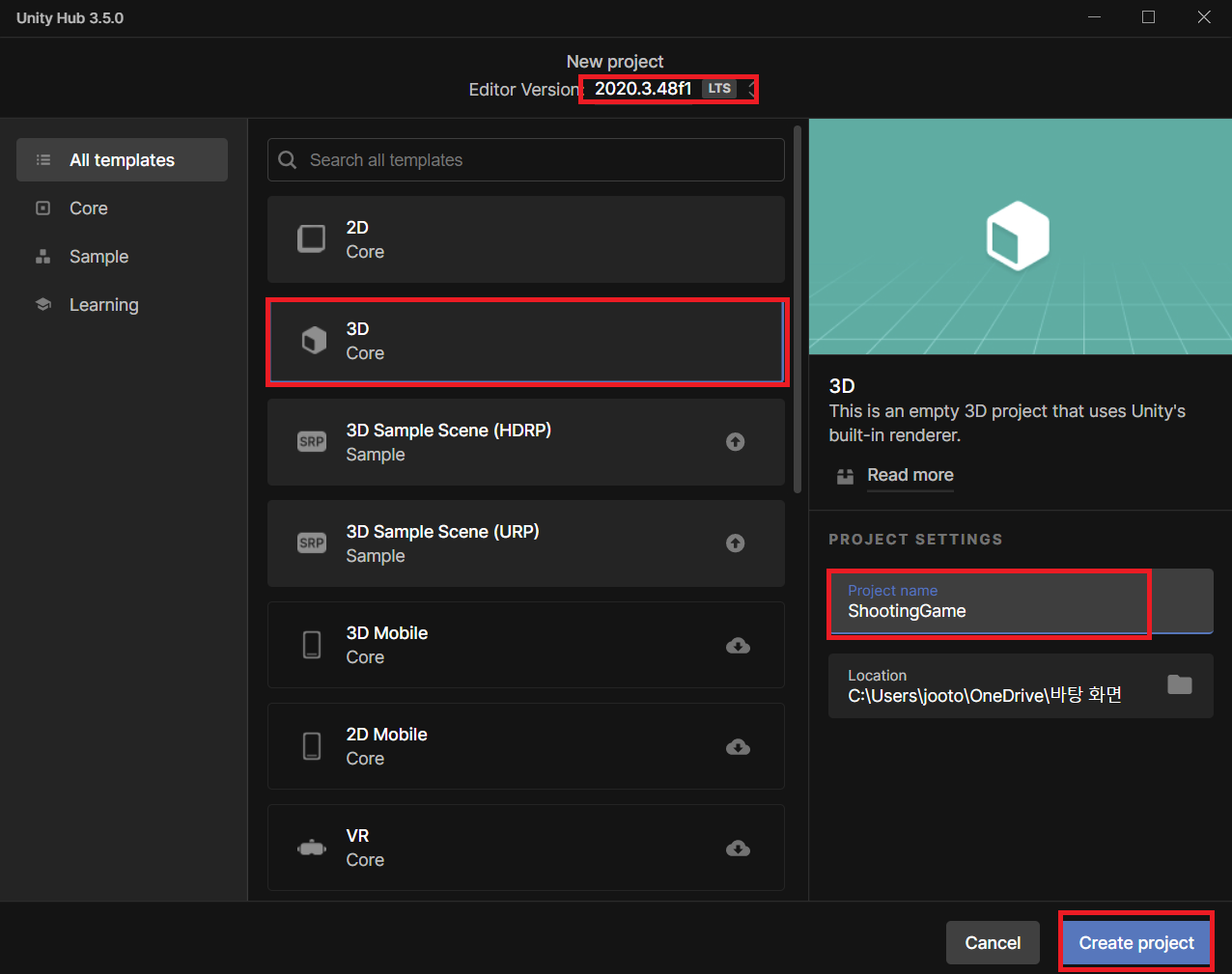This screenshot has width=1232, height=974.
Task: Click the Search all templates field
Action: click(x=525, y=160)
